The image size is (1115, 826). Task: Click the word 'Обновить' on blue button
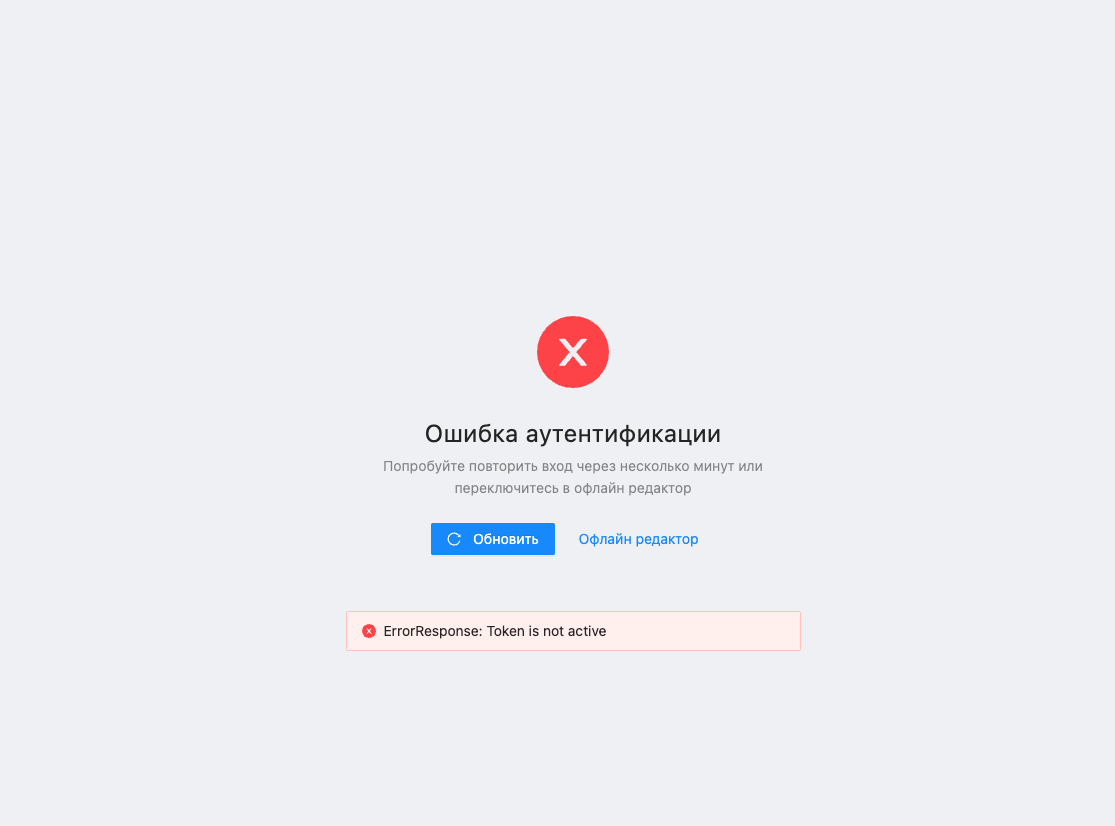(506, 540)
